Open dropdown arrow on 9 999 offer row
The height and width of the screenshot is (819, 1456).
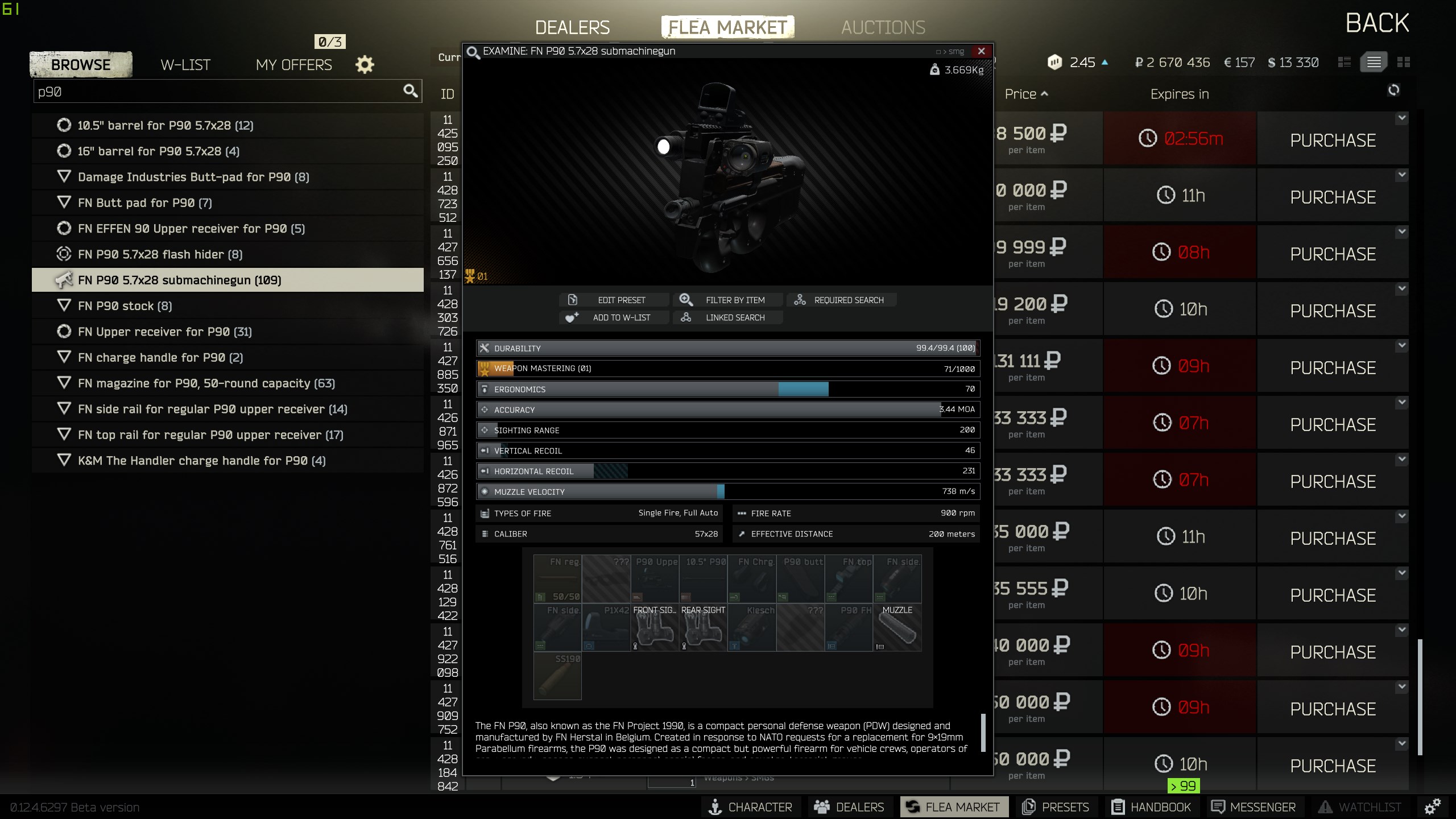click(x=1402, y=232)
